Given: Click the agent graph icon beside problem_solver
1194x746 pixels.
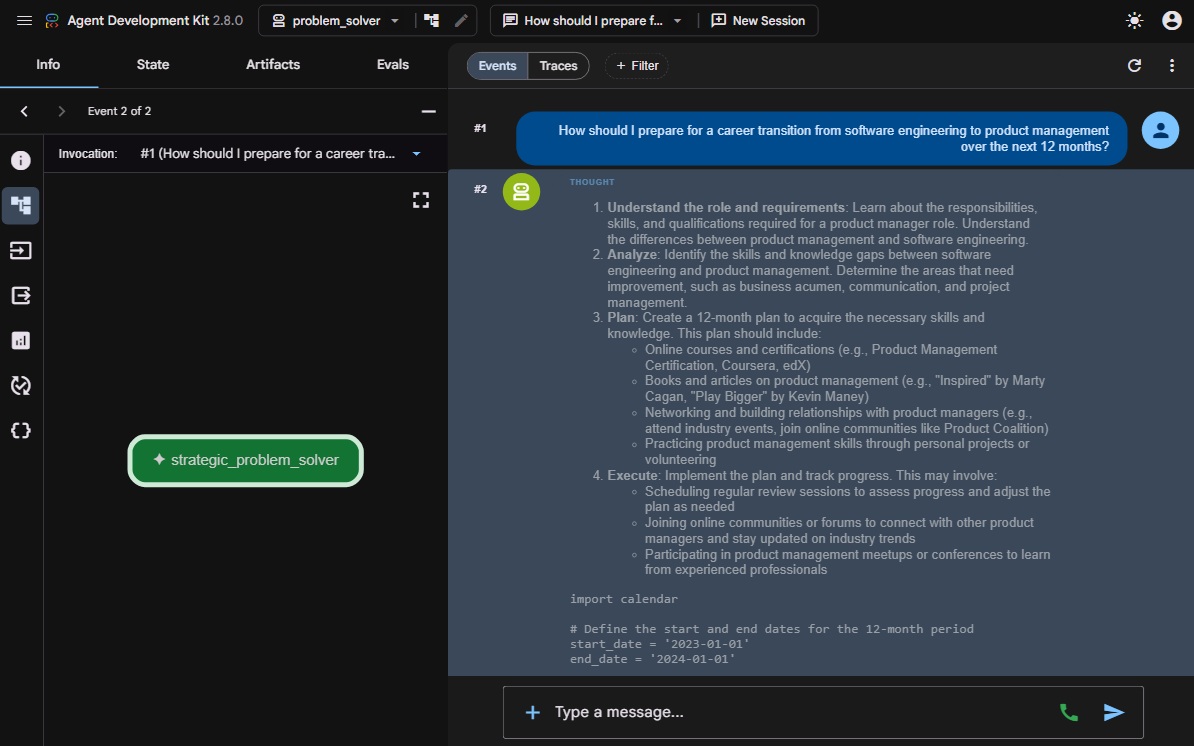Looking at the screenshot, I should [432, 21].
